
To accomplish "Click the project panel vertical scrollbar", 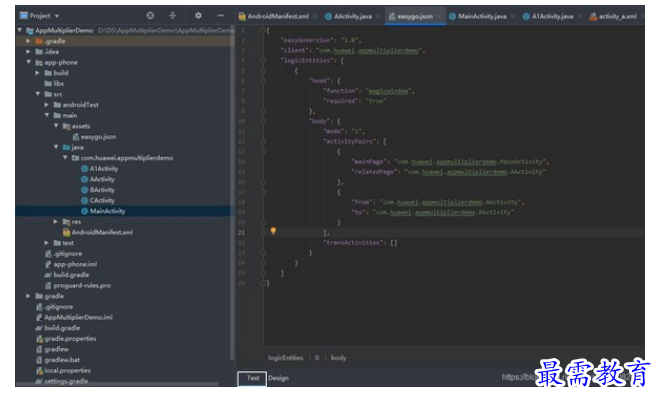I will click(x=232, y=193).
